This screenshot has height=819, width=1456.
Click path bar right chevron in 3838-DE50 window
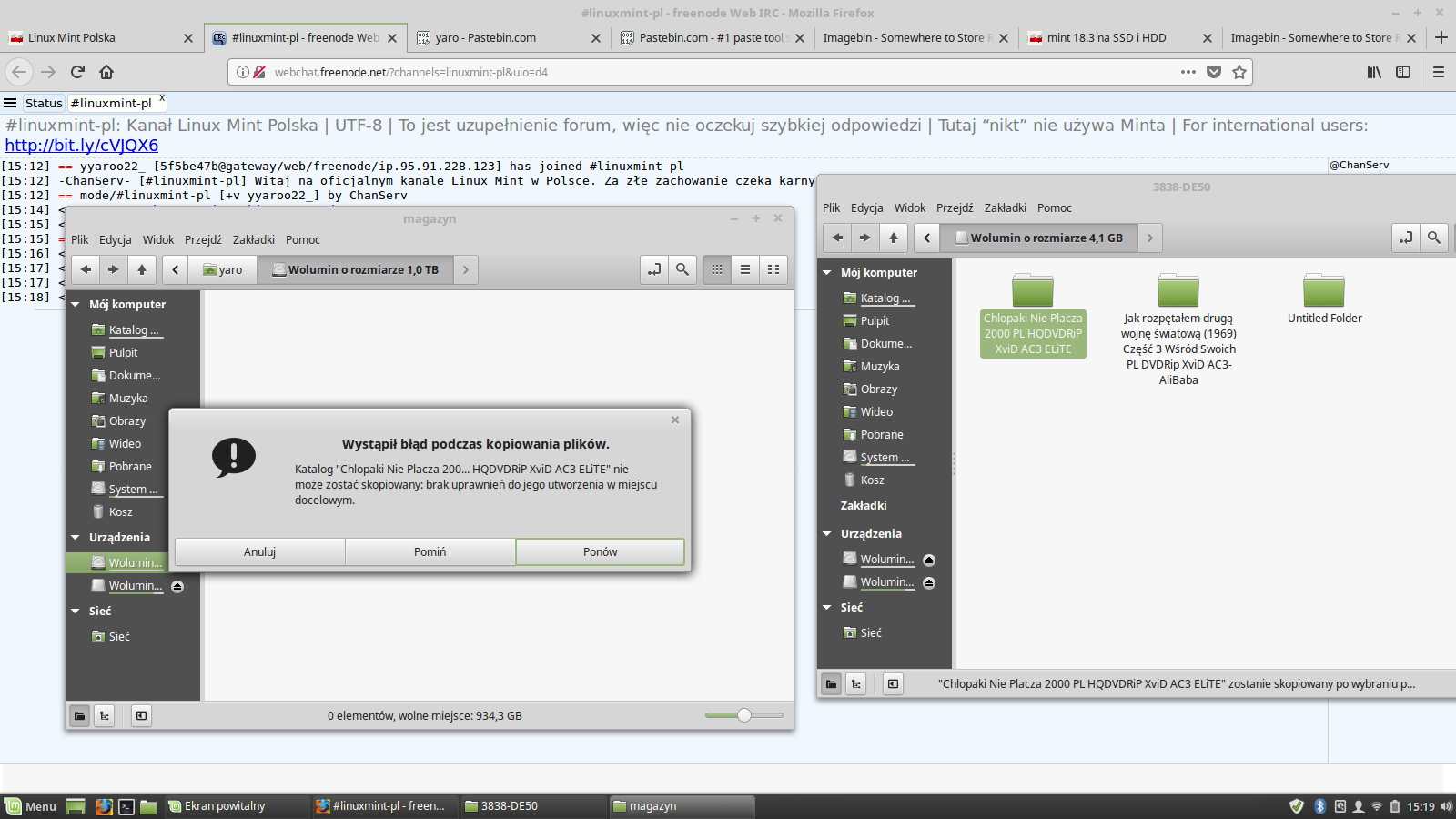pos(1150,238)
